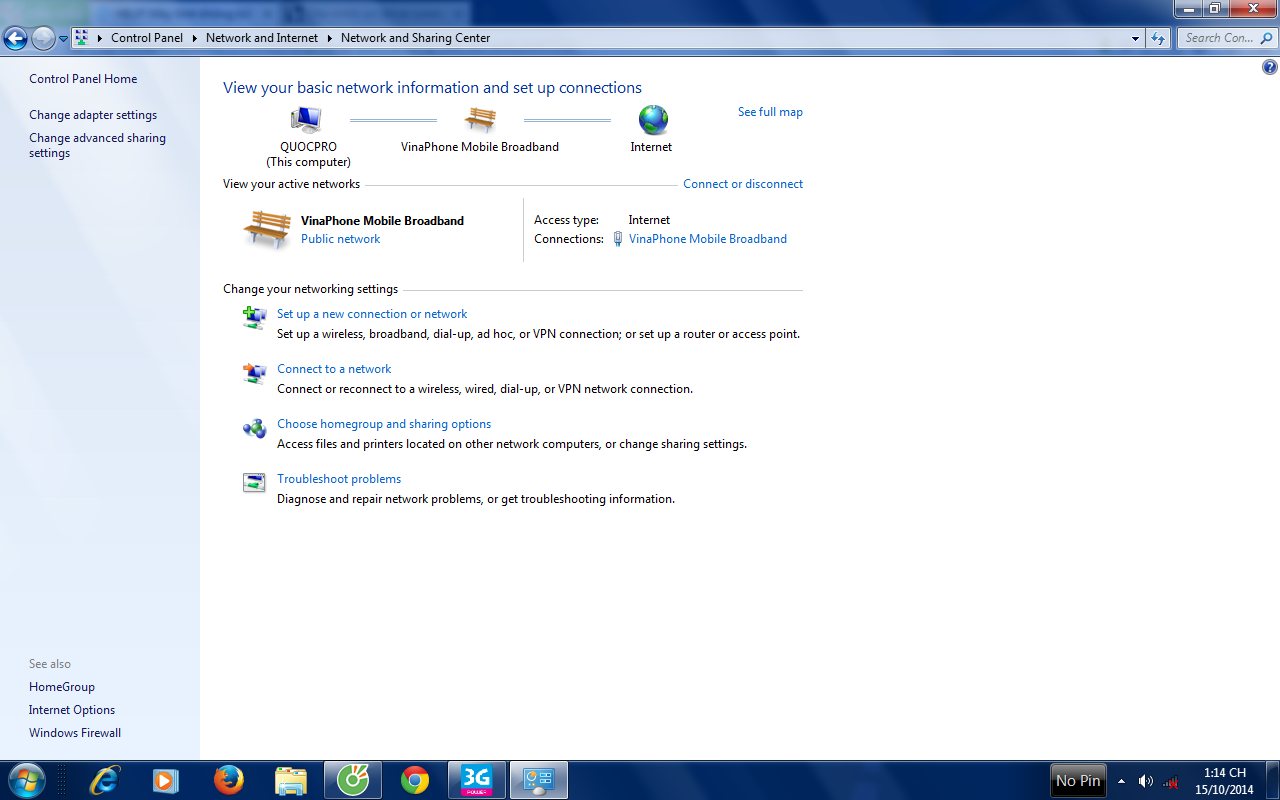Click the QUOCPRO computer icon in network map
This screenshot has height=800, width=1280.
306,120
